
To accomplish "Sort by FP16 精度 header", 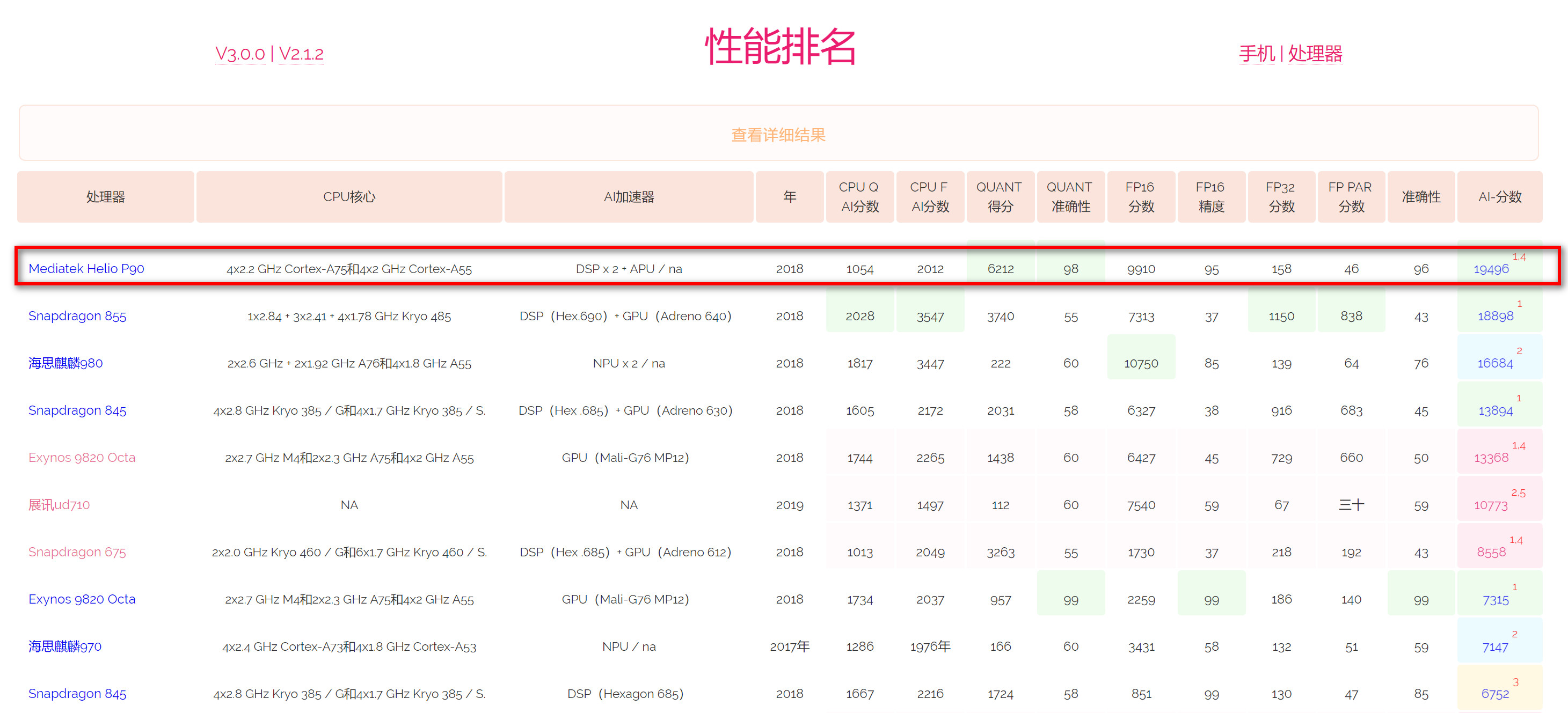I will coord(1212,197).
